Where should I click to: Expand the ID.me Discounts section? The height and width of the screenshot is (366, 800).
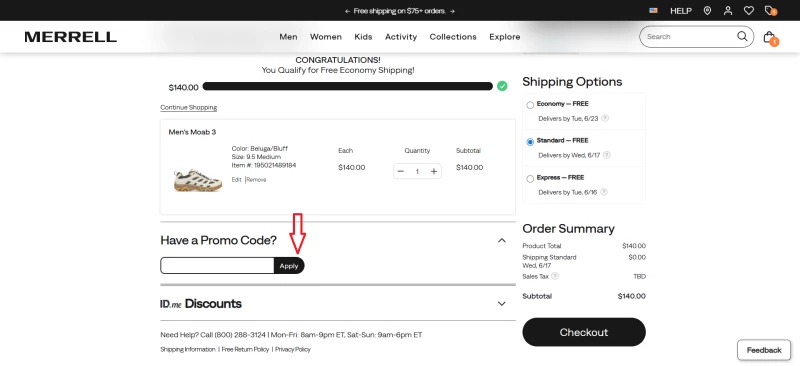pyautogui.click(x=502, y=304)
